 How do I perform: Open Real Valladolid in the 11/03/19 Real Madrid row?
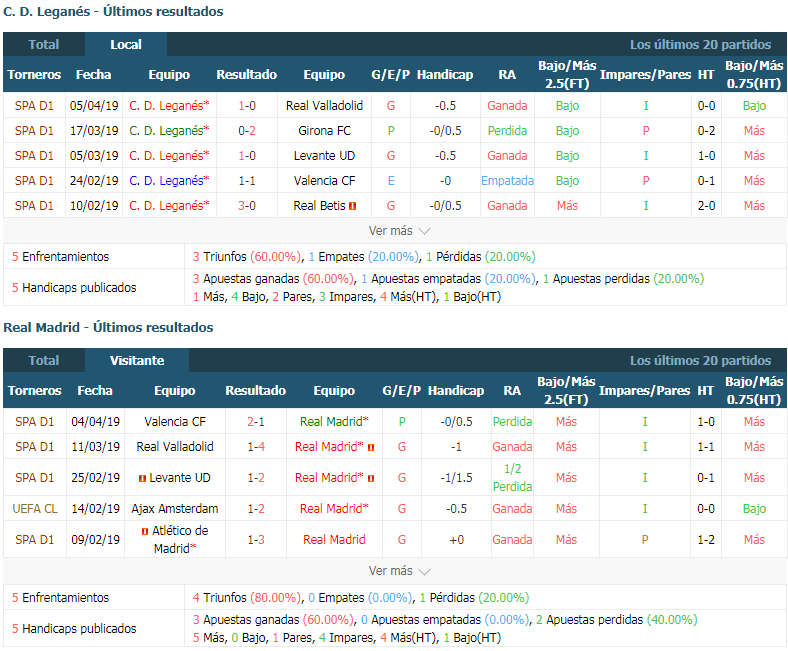pyautogui.click(x=175, y=446)
